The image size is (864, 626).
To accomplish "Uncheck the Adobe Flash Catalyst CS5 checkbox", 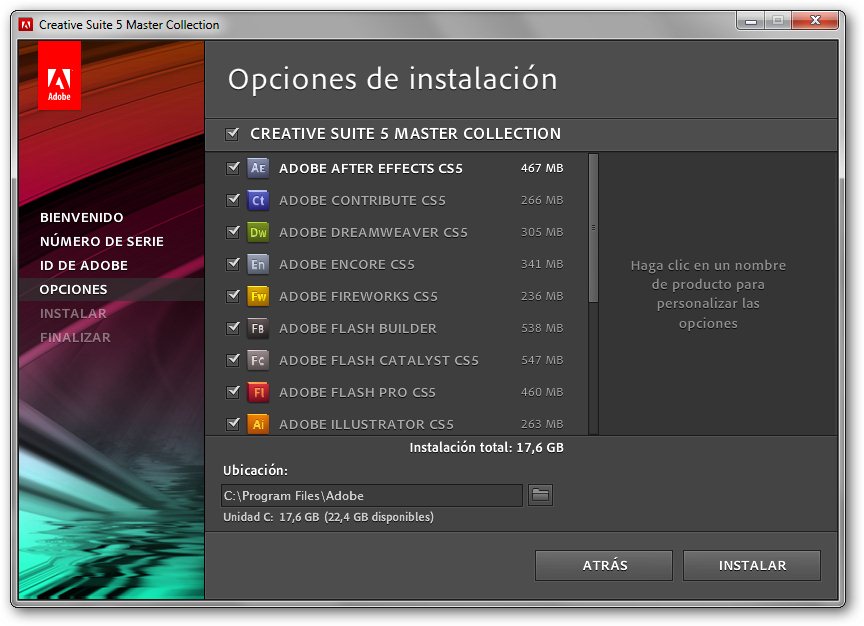I will coord(233,359).
